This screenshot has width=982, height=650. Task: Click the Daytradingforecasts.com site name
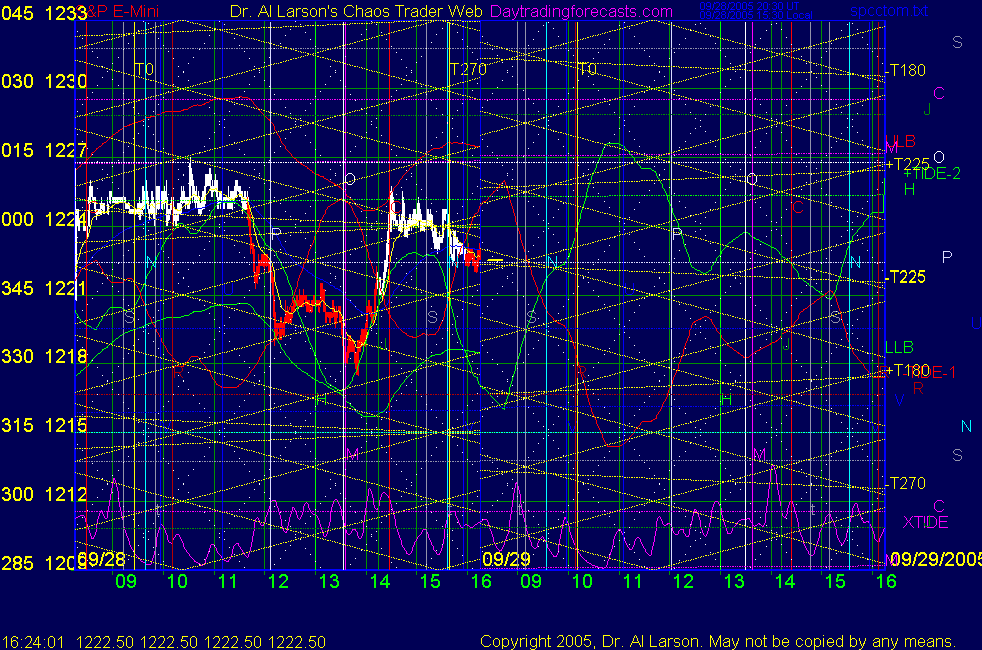point(581,11)
